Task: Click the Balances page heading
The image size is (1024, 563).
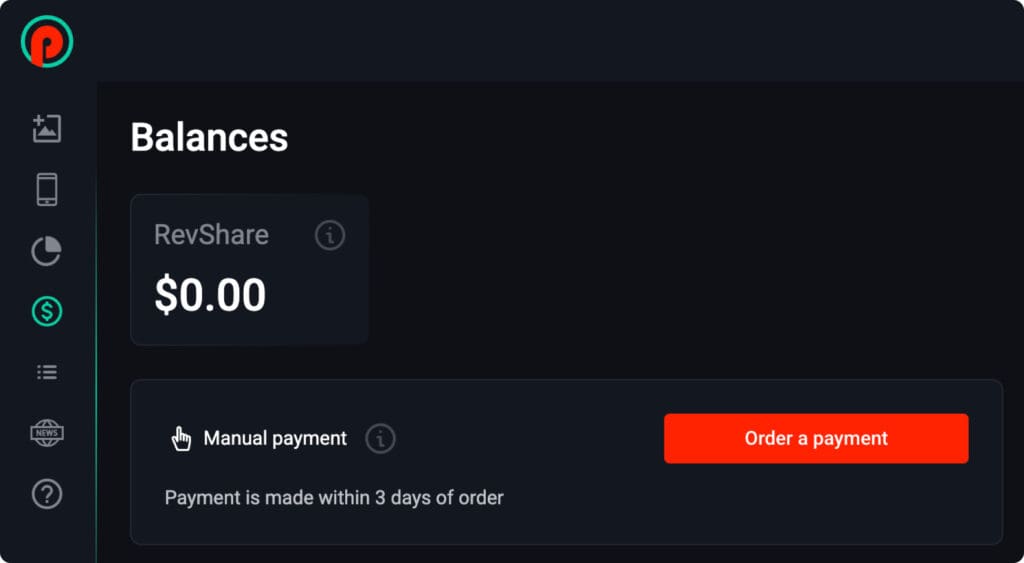Action: point(209,138)
